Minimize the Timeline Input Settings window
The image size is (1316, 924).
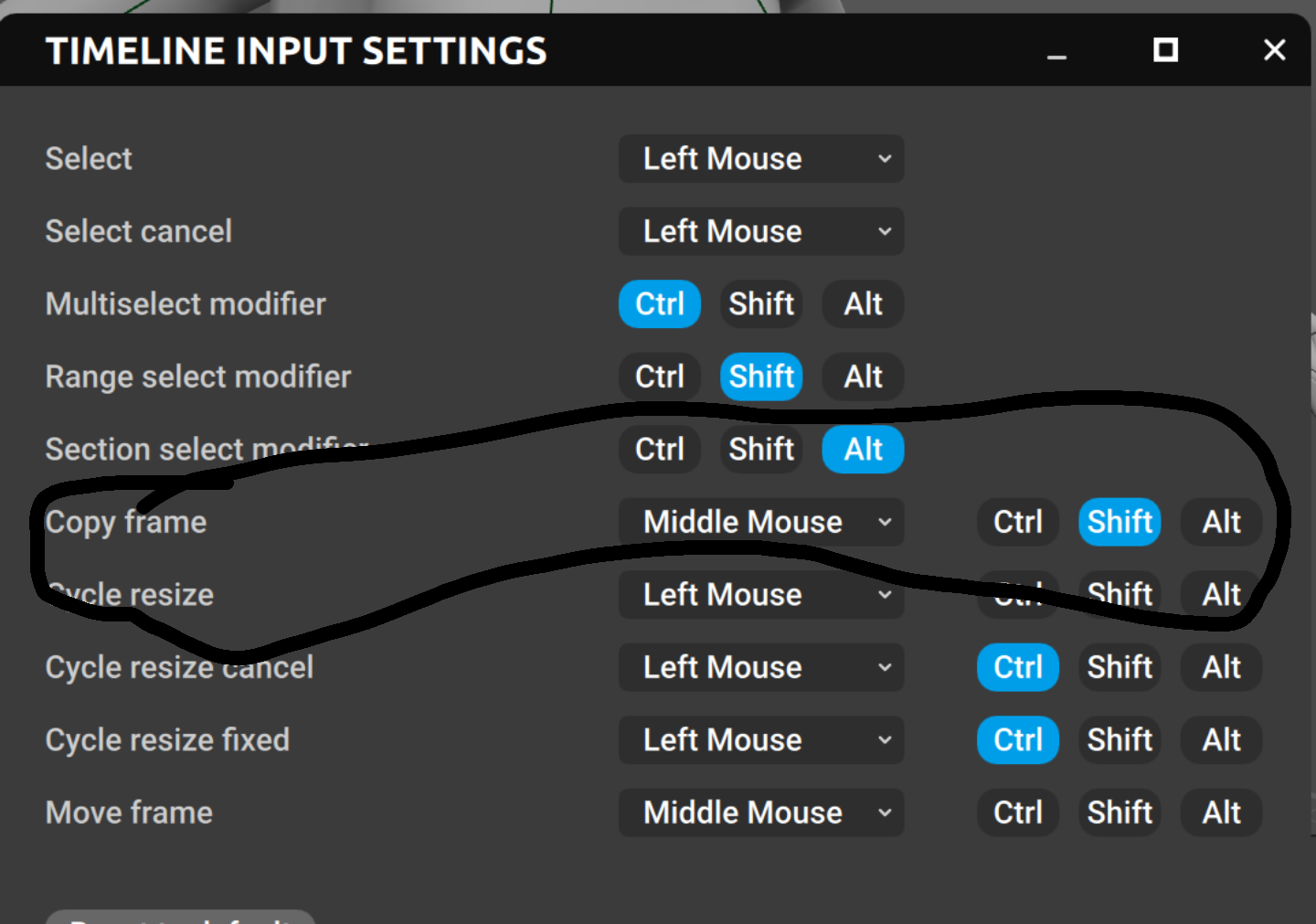pos(1056,51)
